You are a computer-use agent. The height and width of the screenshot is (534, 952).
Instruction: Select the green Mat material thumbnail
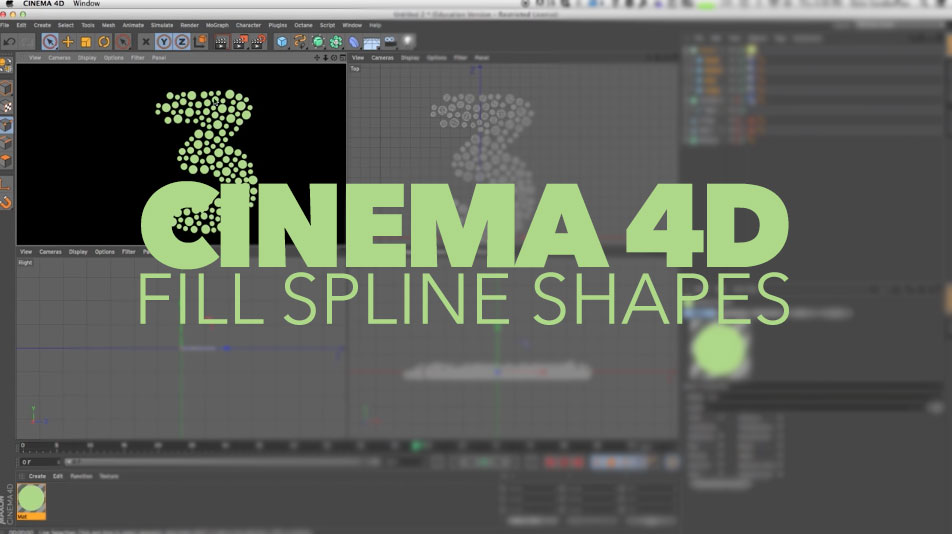tap(31, 501)
